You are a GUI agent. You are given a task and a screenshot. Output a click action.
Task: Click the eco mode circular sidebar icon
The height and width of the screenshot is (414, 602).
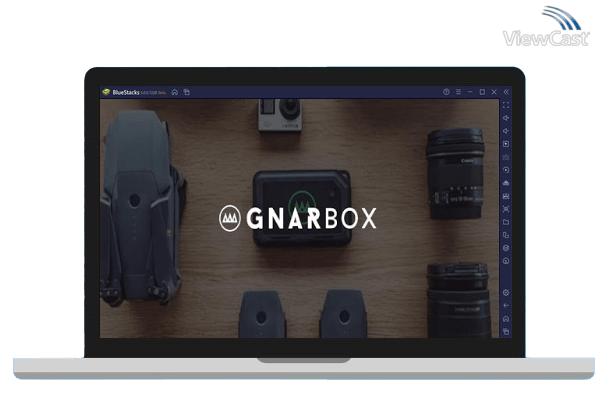coord(506,261)
